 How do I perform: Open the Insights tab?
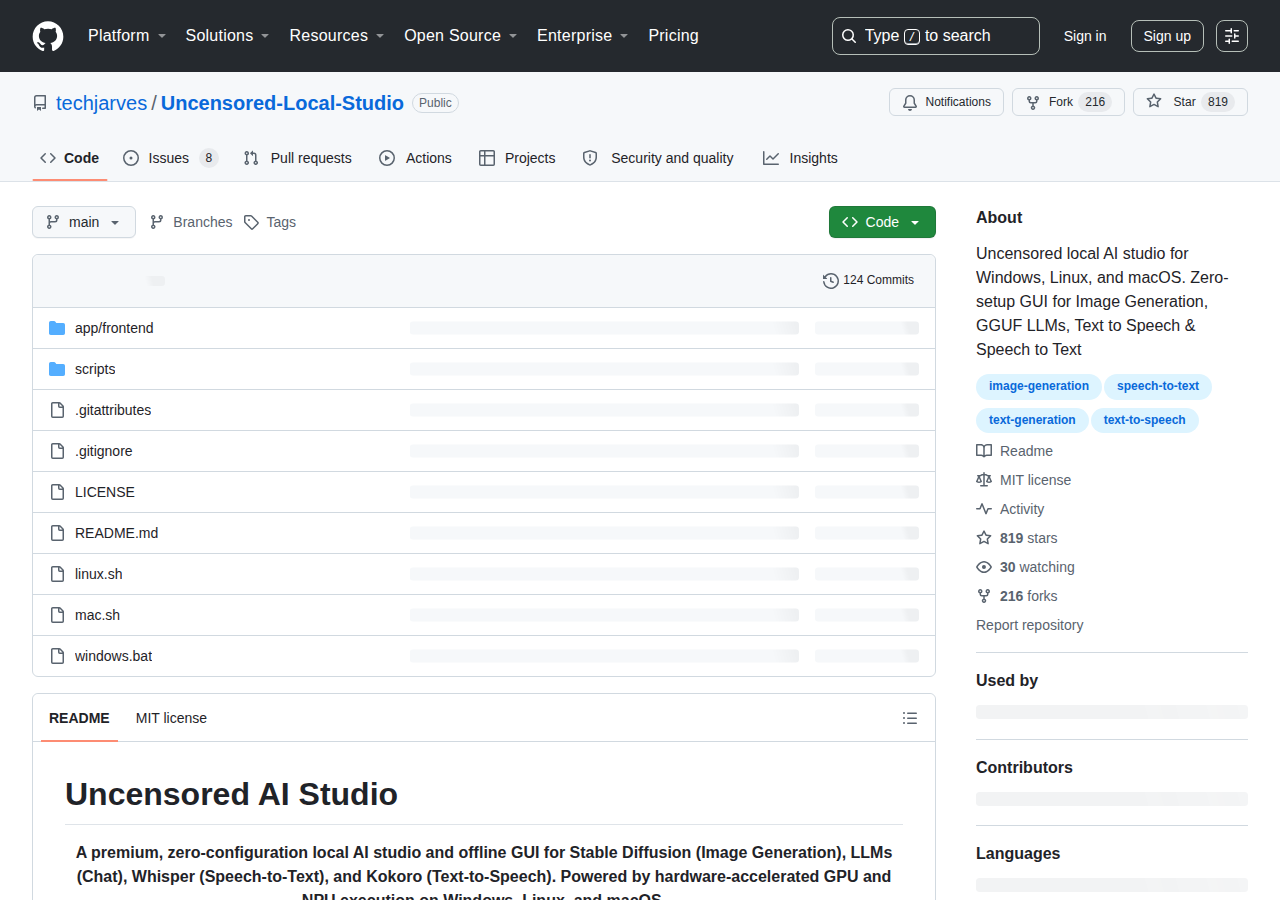800,158
